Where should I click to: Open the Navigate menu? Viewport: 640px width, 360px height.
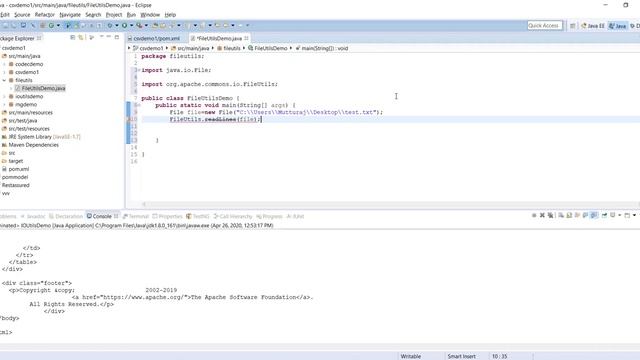pyautogui.click(x=70, y=15)
